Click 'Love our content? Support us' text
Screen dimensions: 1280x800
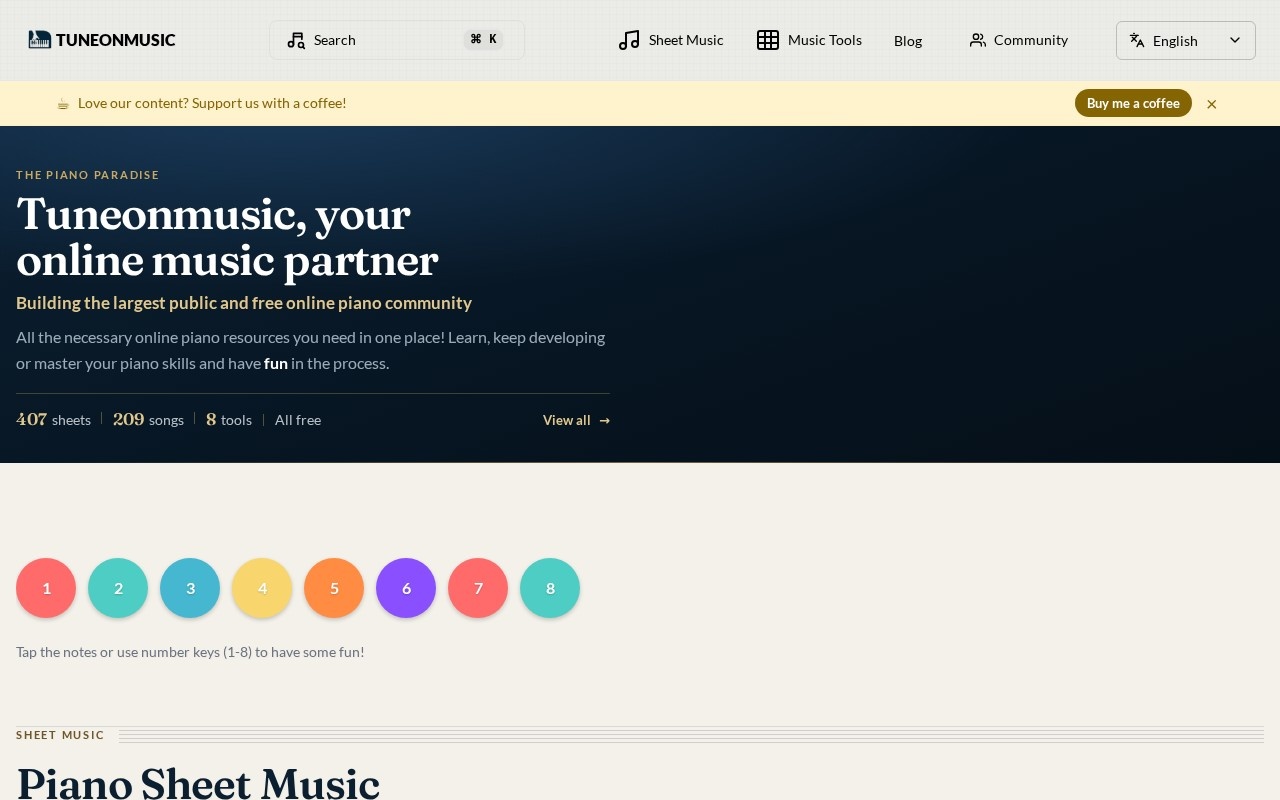coord(212,103)
